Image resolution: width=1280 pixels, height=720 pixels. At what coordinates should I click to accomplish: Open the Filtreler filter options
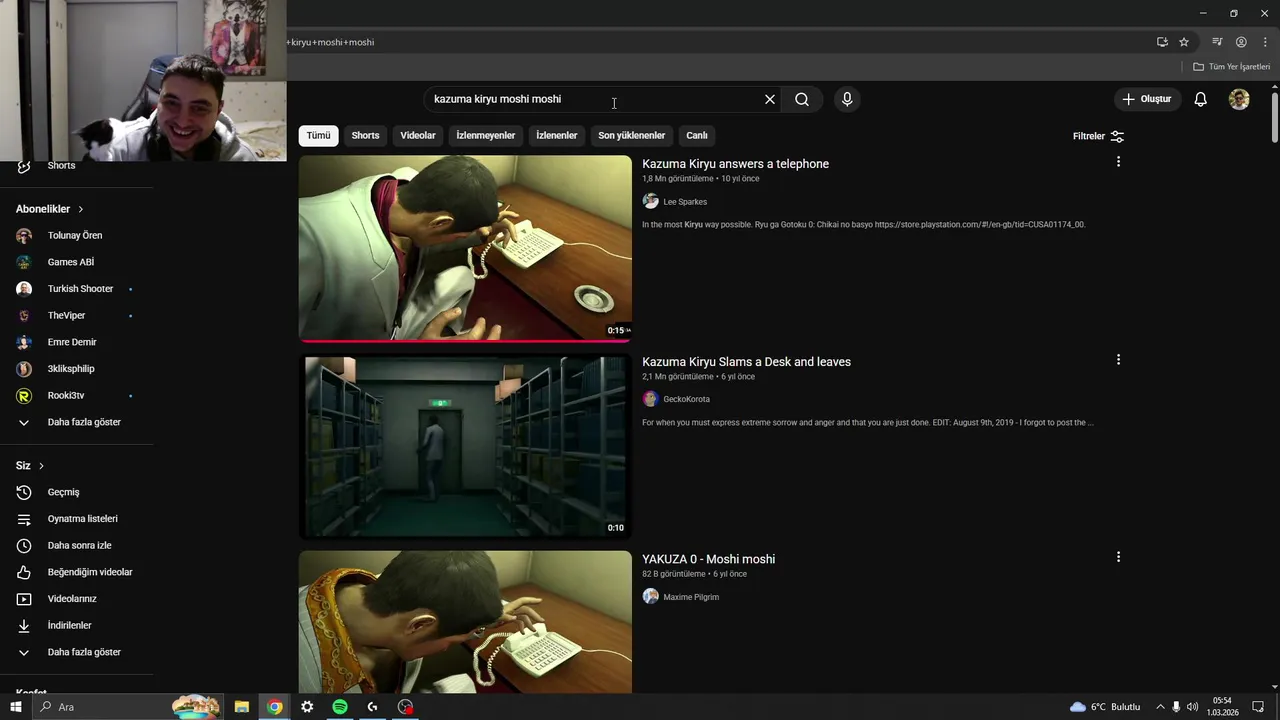1098,136
